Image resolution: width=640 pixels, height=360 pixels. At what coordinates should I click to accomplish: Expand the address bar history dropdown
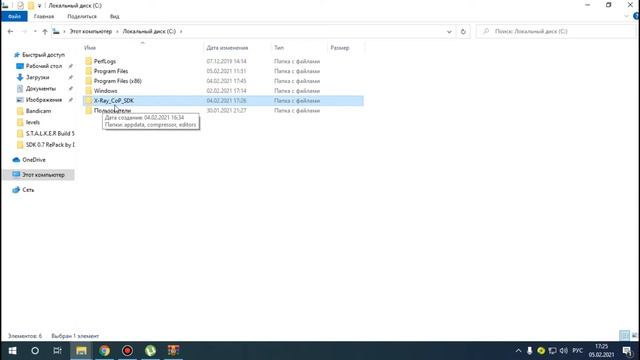(449, 31)
